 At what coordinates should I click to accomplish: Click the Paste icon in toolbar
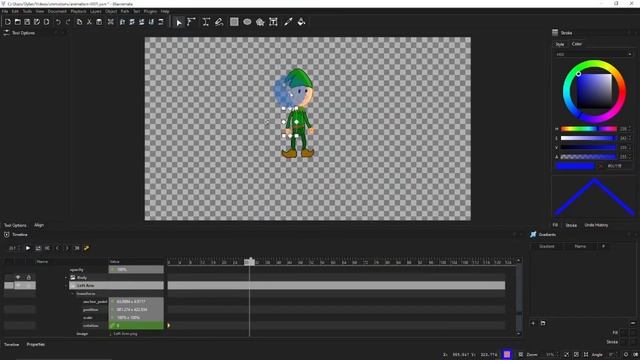(99, 22)
